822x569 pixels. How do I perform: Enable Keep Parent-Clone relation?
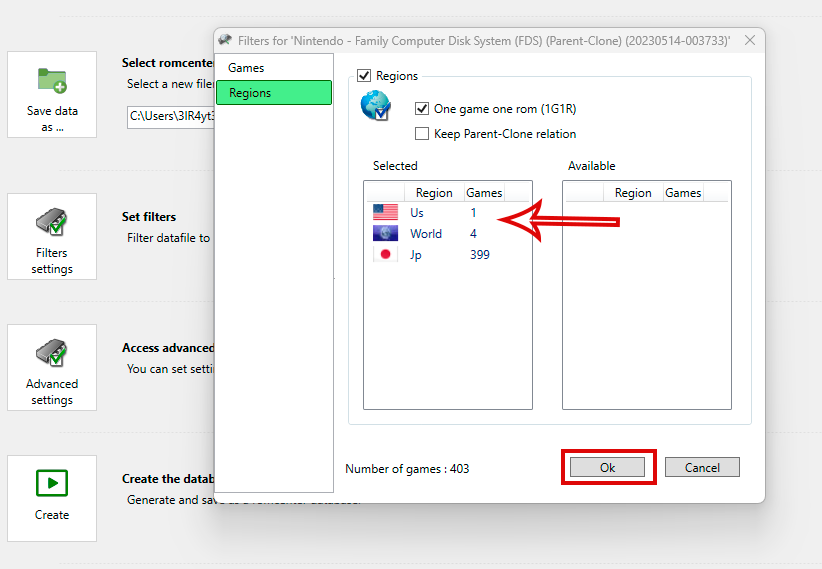coord(421,134)
